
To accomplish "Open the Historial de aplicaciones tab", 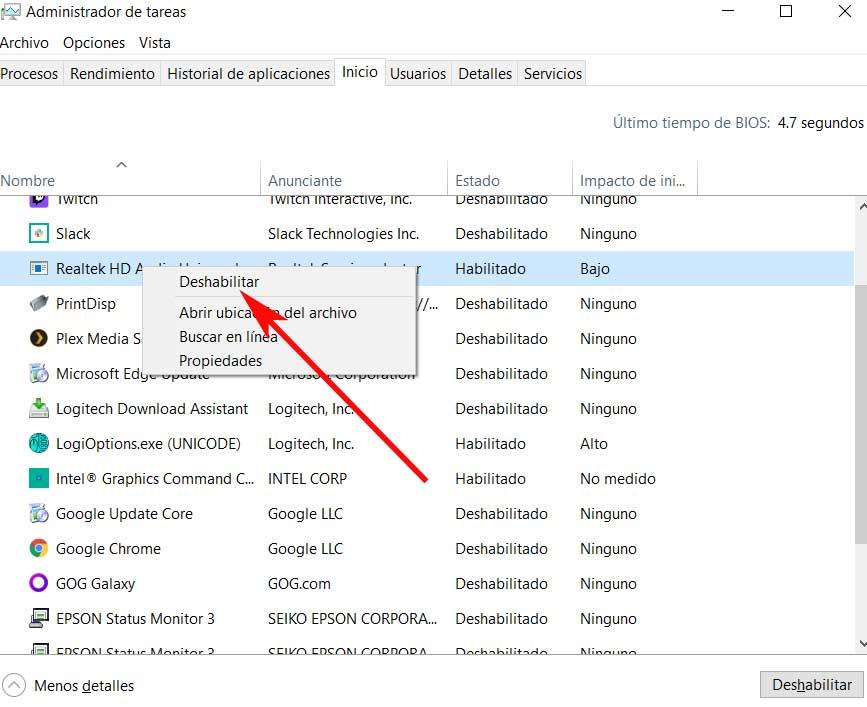I will (248, 74).
